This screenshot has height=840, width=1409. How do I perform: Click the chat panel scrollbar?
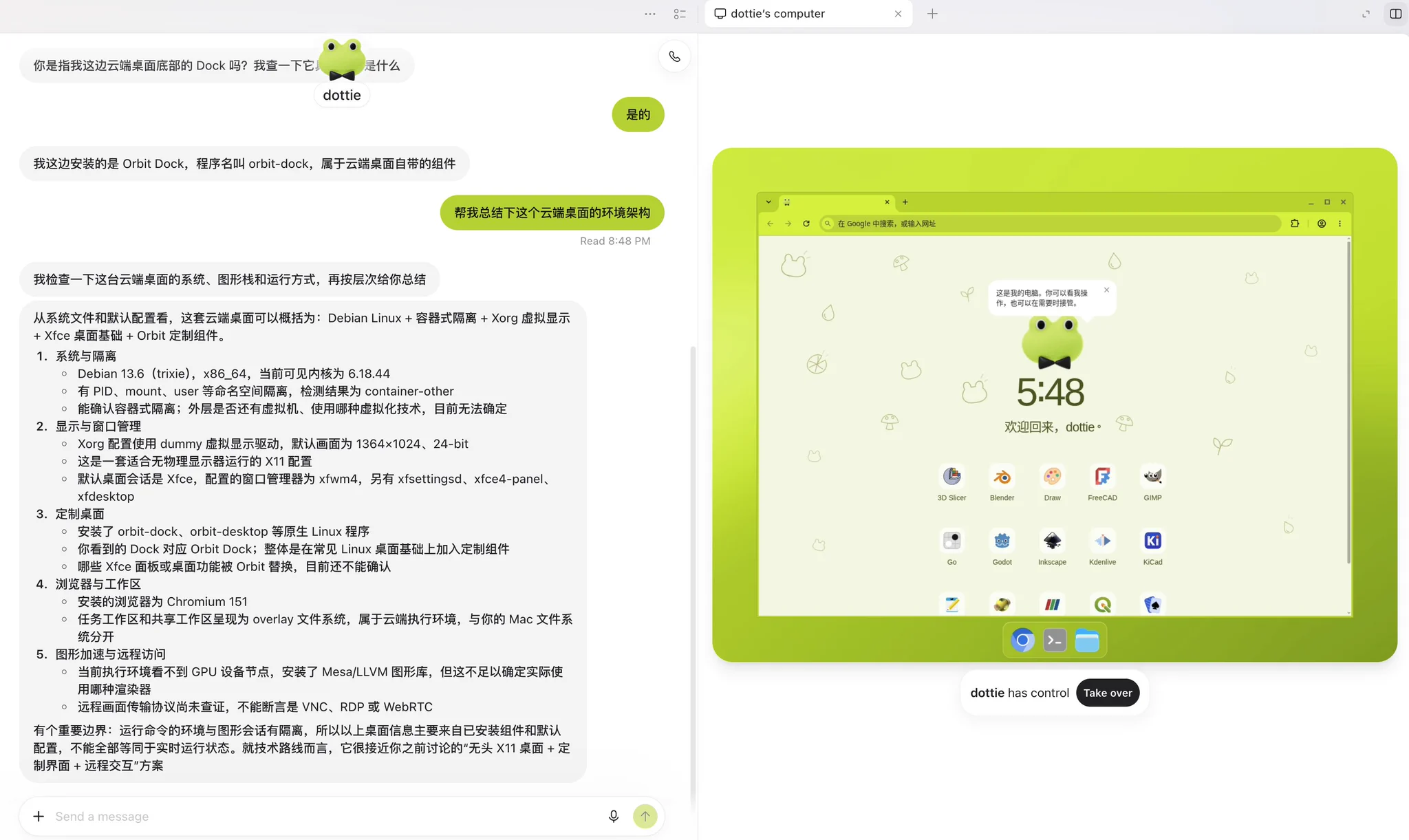(693, 578)
